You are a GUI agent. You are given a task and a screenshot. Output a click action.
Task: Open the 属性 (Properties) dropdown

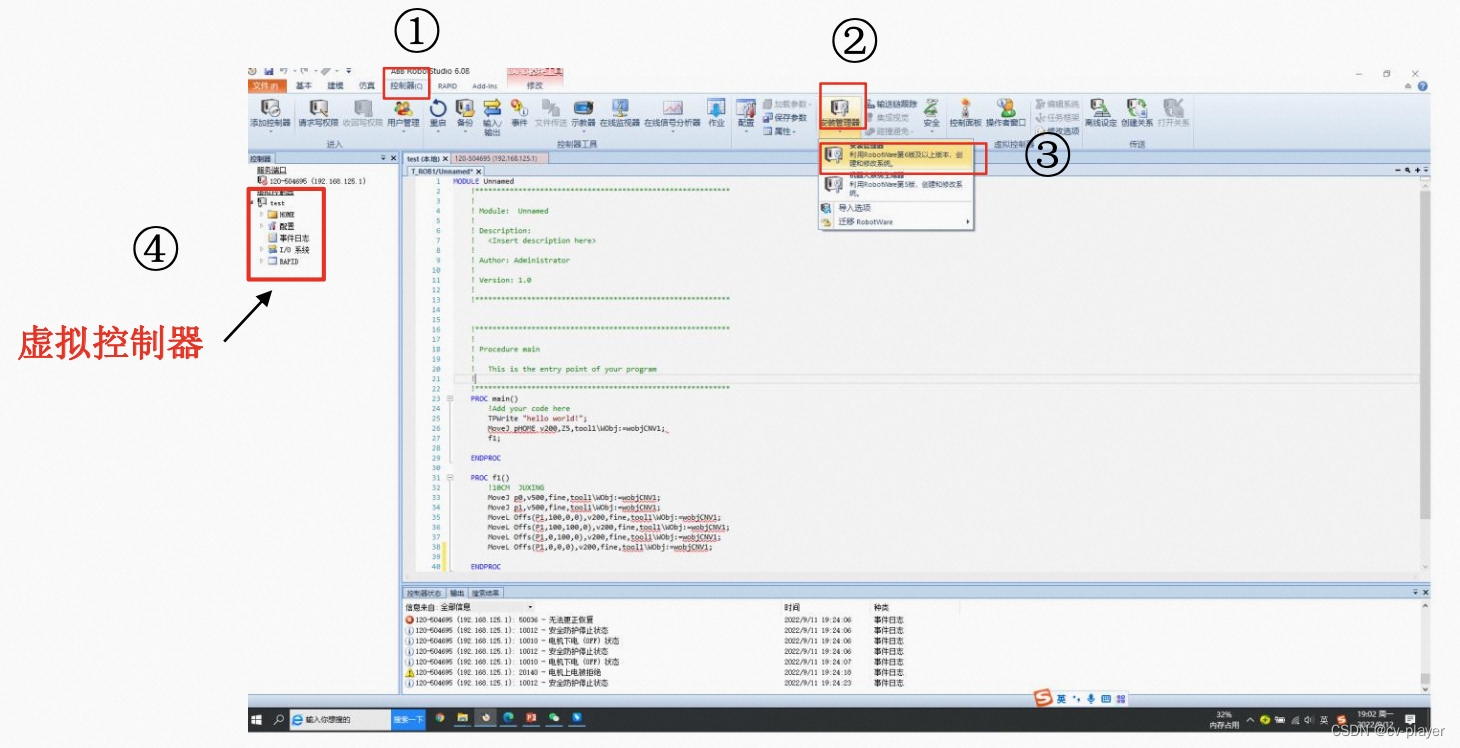point(778,131)
